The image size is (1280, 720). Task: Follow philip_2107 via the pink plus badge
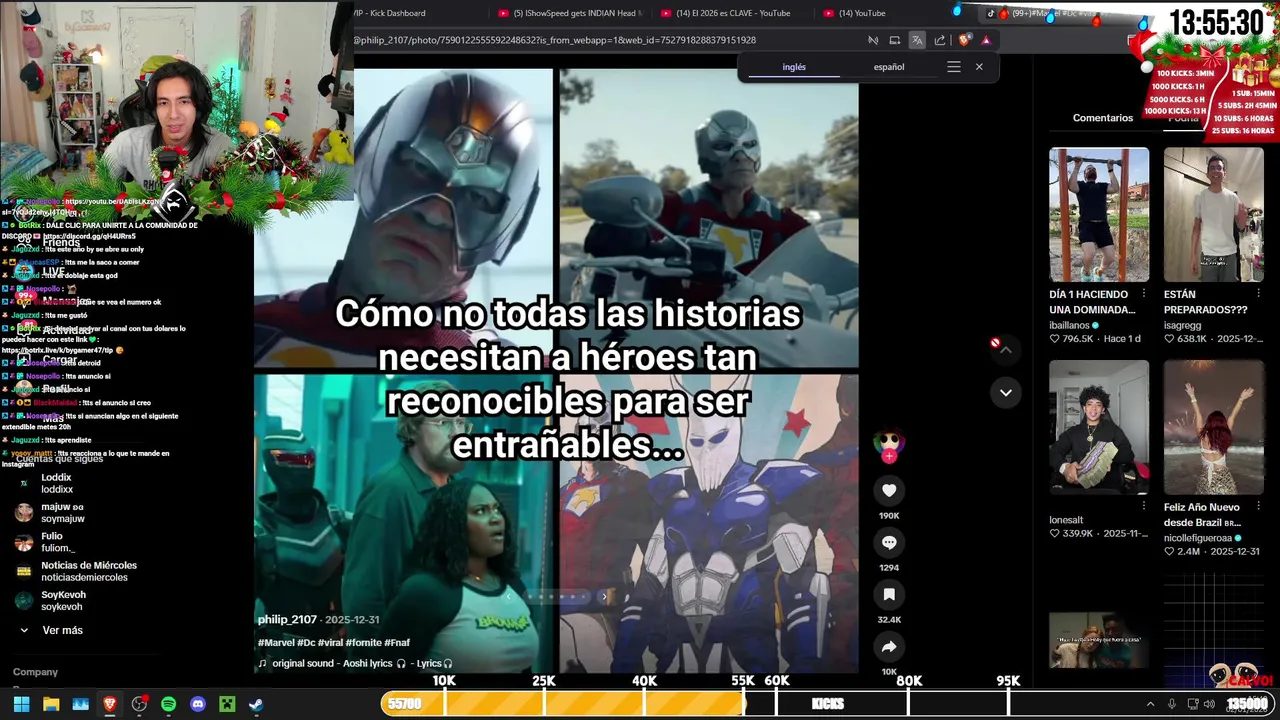tap(889, 456)
